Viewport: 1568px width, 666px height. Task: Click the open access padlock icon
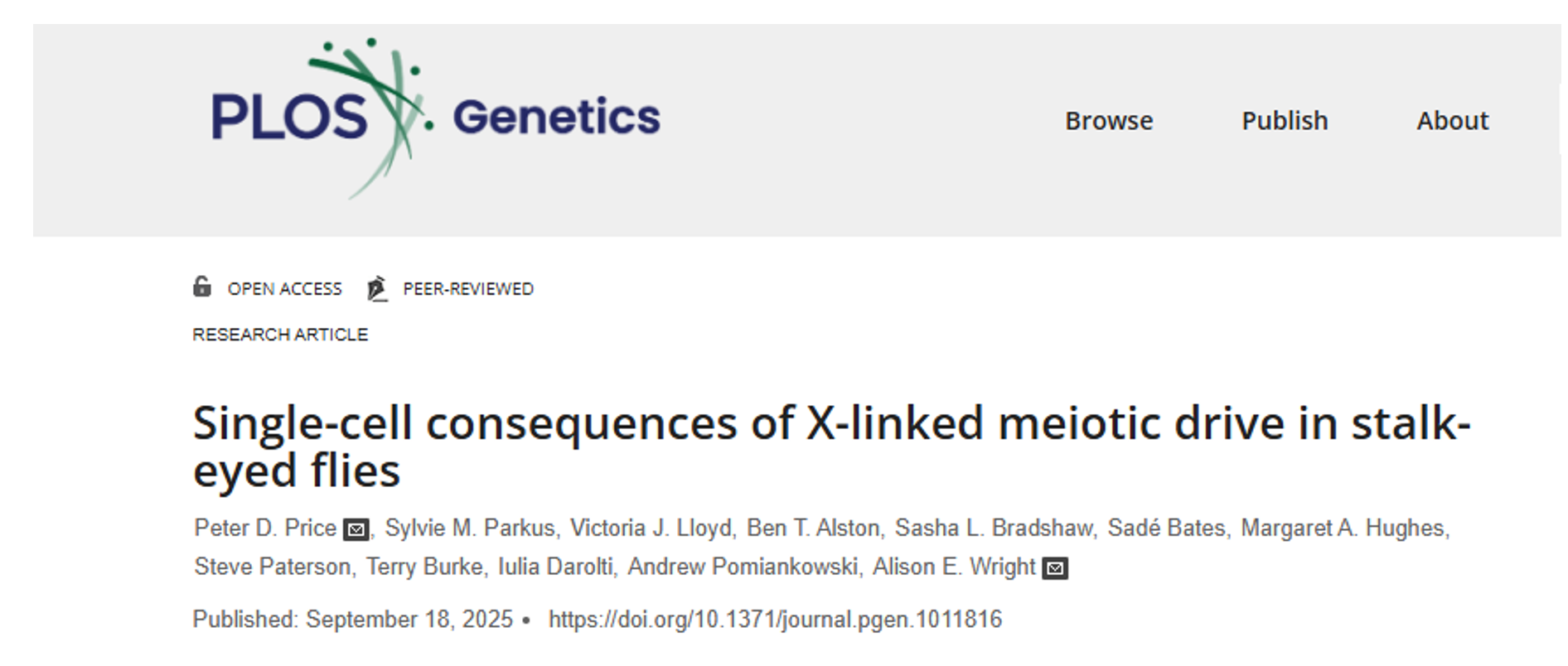pyautogui.click(x=202, y=287)
